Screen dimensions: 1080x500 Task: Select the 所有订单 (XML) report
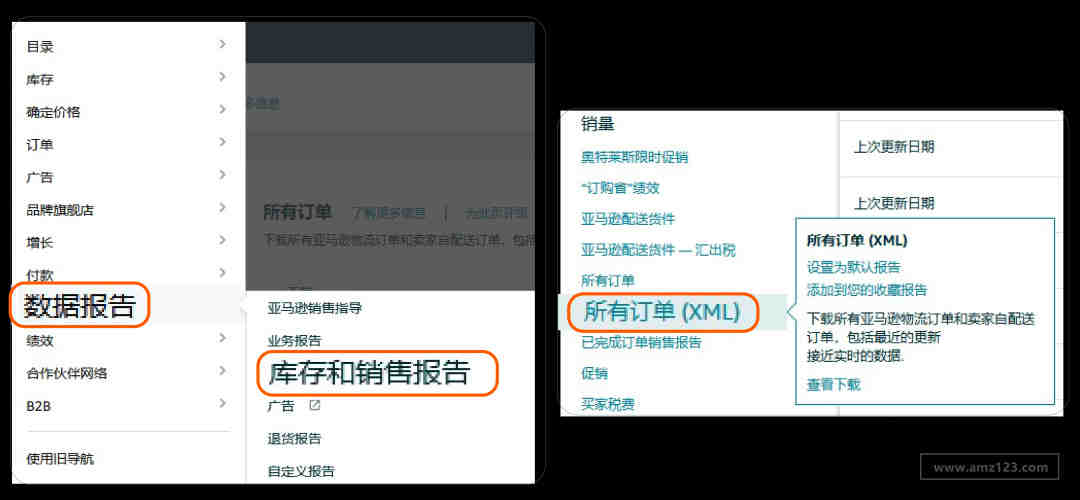662,312
